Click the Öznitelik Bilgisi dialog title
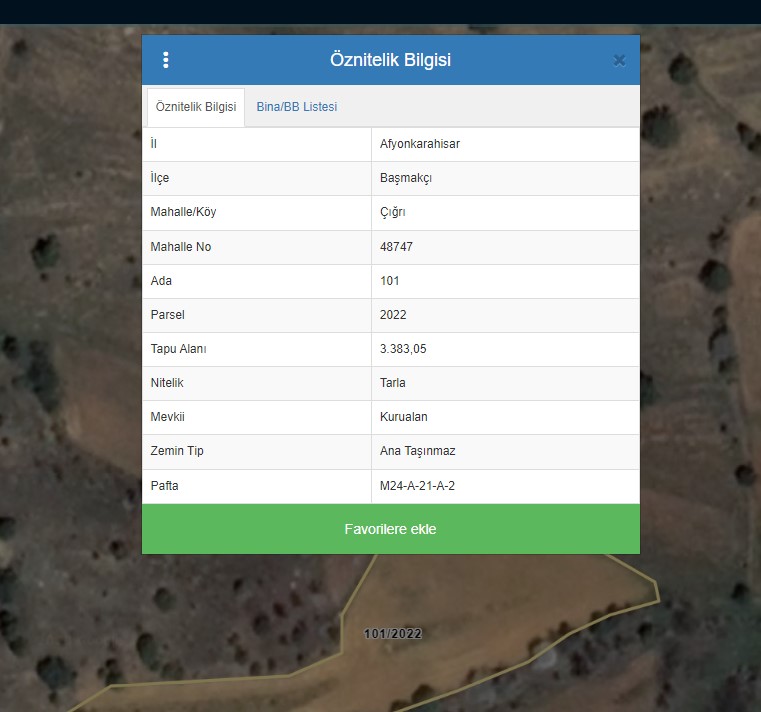 [390, 60]
